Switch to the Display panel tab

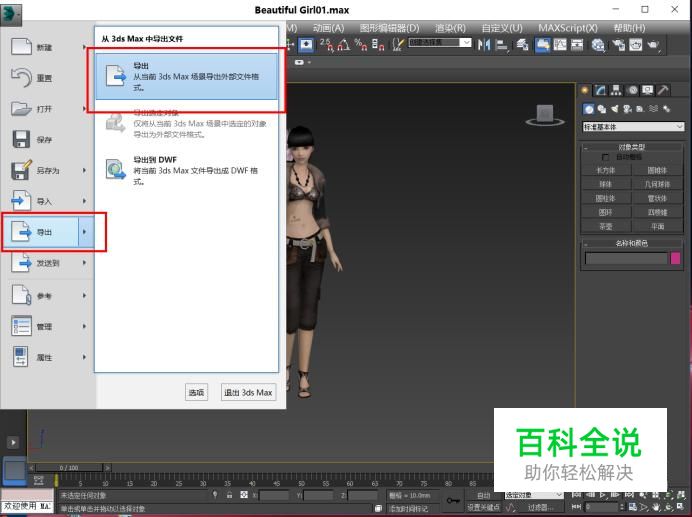[647, 91]
